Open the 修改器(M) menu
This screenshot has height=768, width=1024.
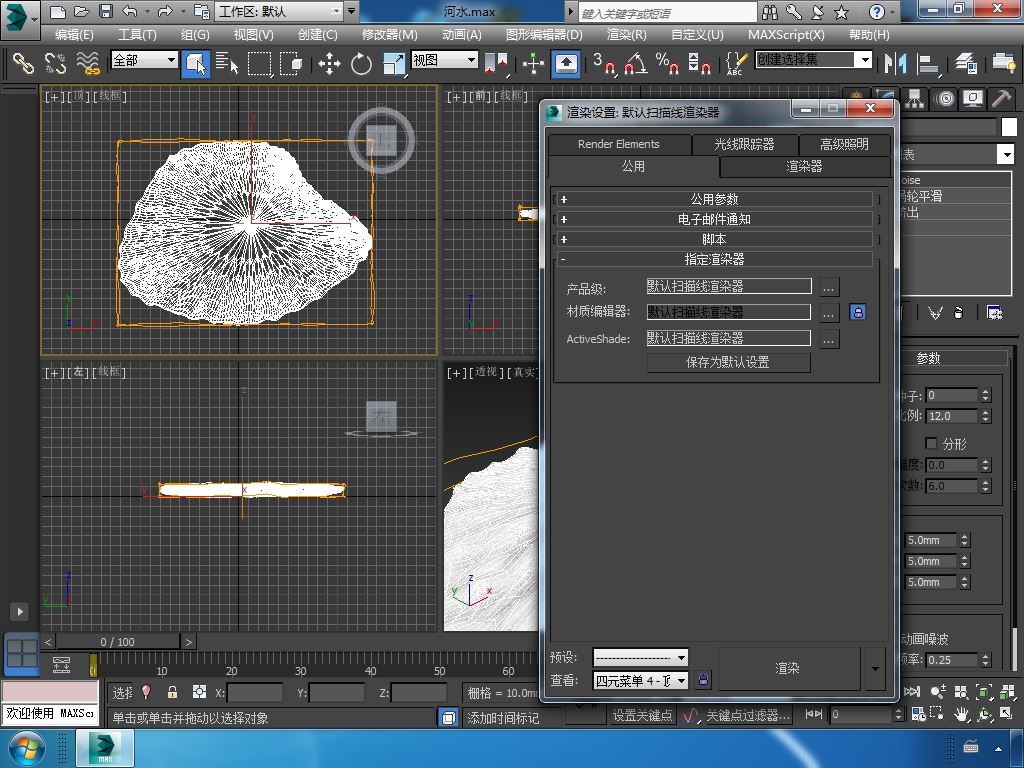[x=389, y=35]
